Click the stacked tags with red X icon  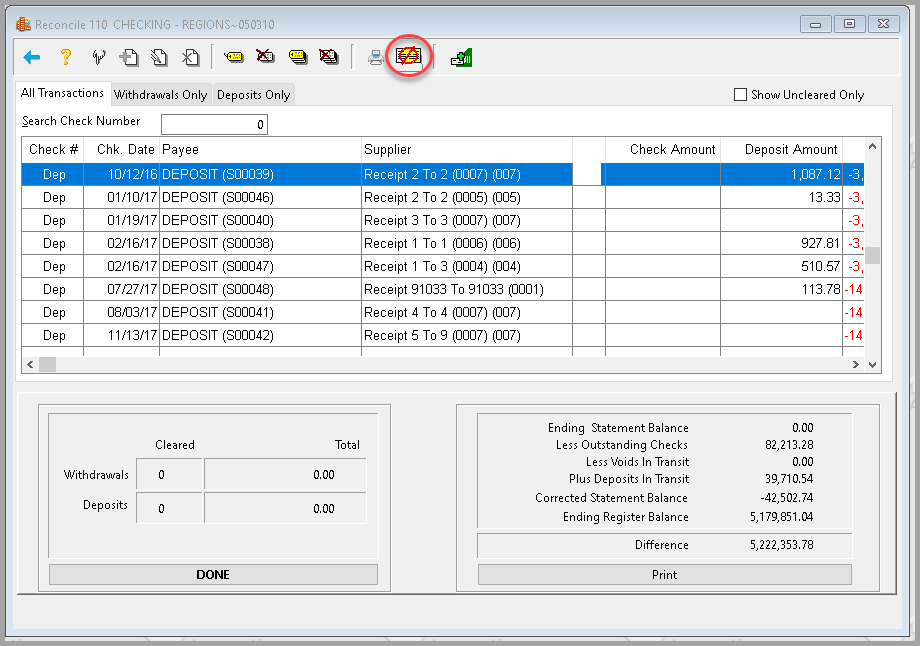click(x=329, y=56)
